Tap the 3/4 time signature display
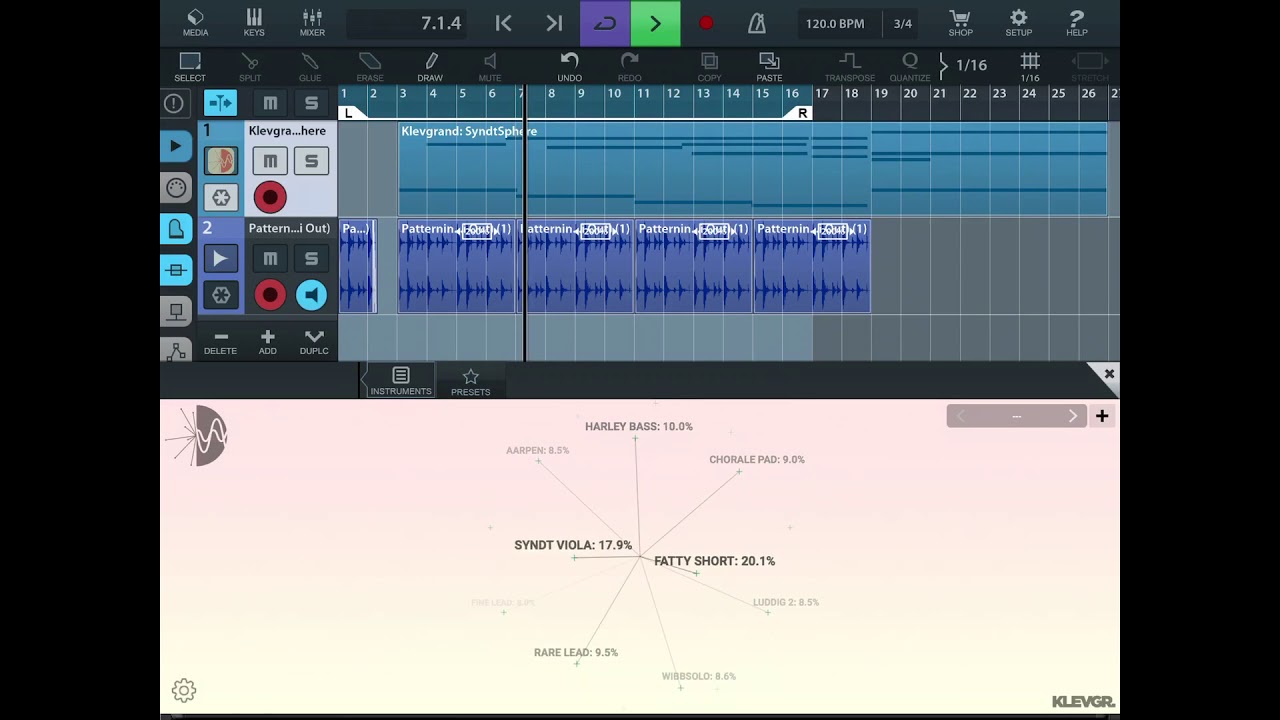Viewport: 1280px width, 720px height. click(x=903, y=23)
